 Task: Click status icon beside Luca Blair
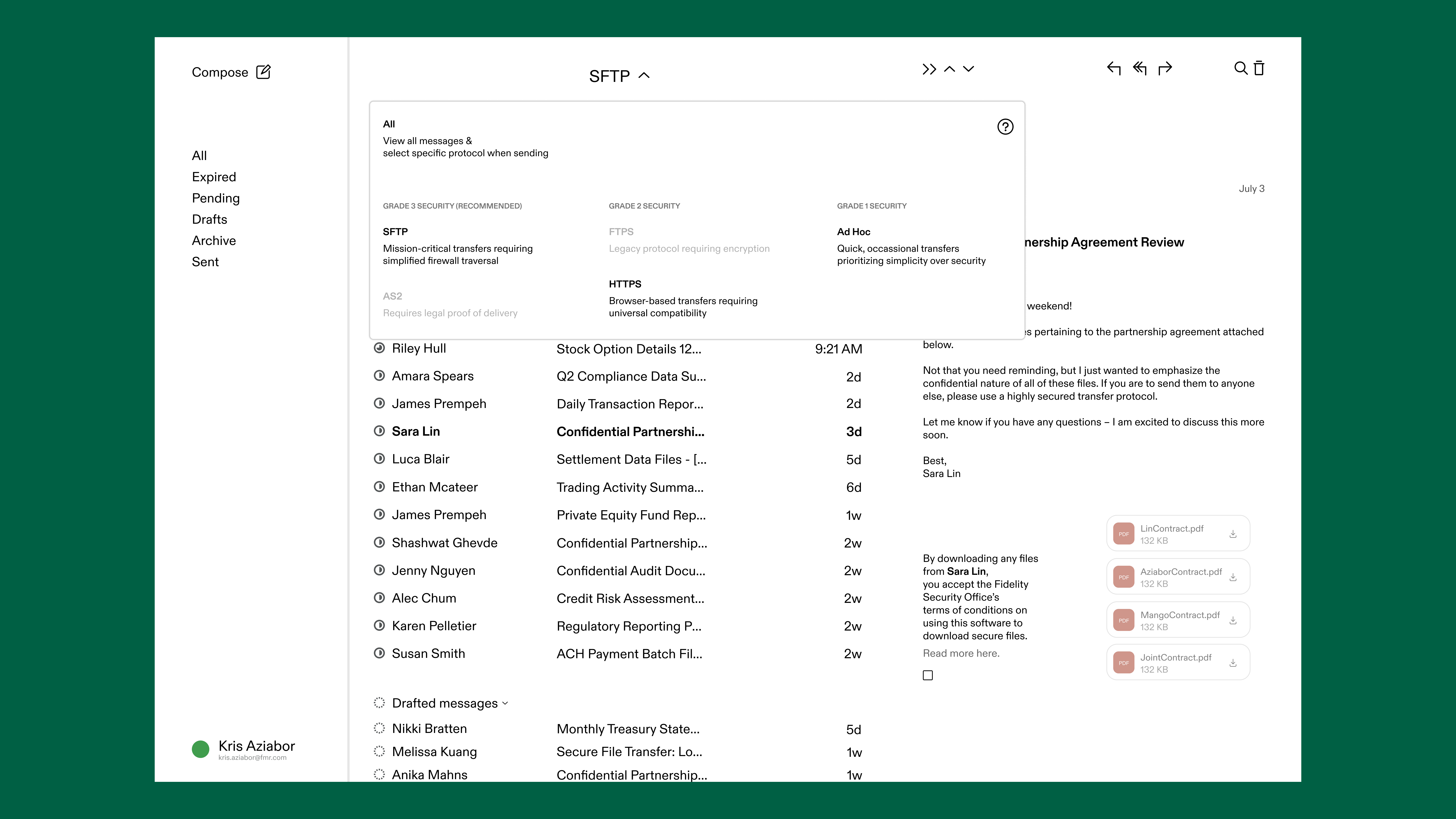click(x=379, y=459)
